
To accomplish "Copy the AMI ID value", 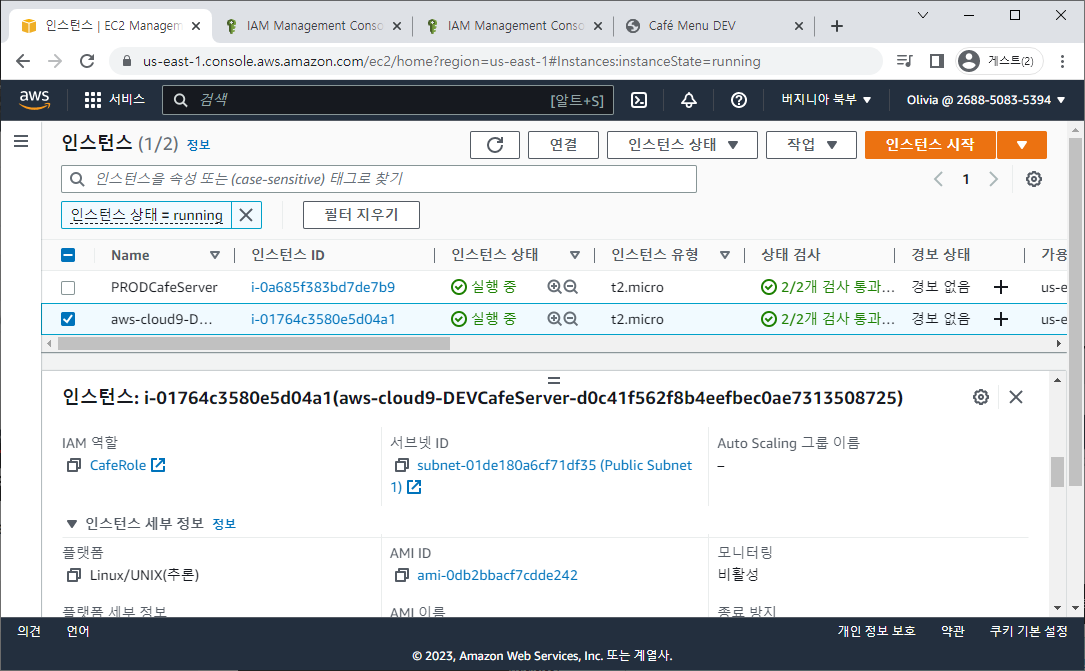I will 401,576.
